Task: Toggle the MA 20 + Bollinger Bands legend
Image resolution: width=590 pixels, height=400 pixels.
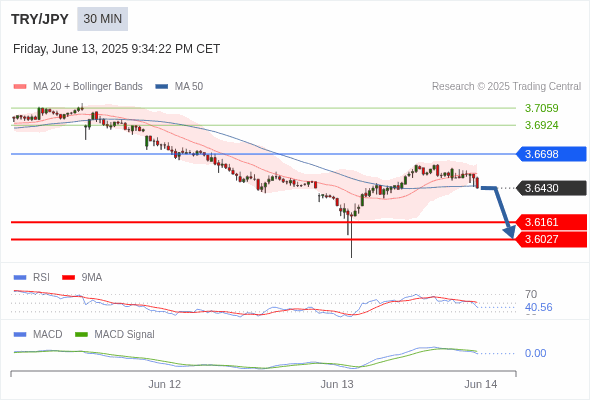Action: tap(78, 86)
